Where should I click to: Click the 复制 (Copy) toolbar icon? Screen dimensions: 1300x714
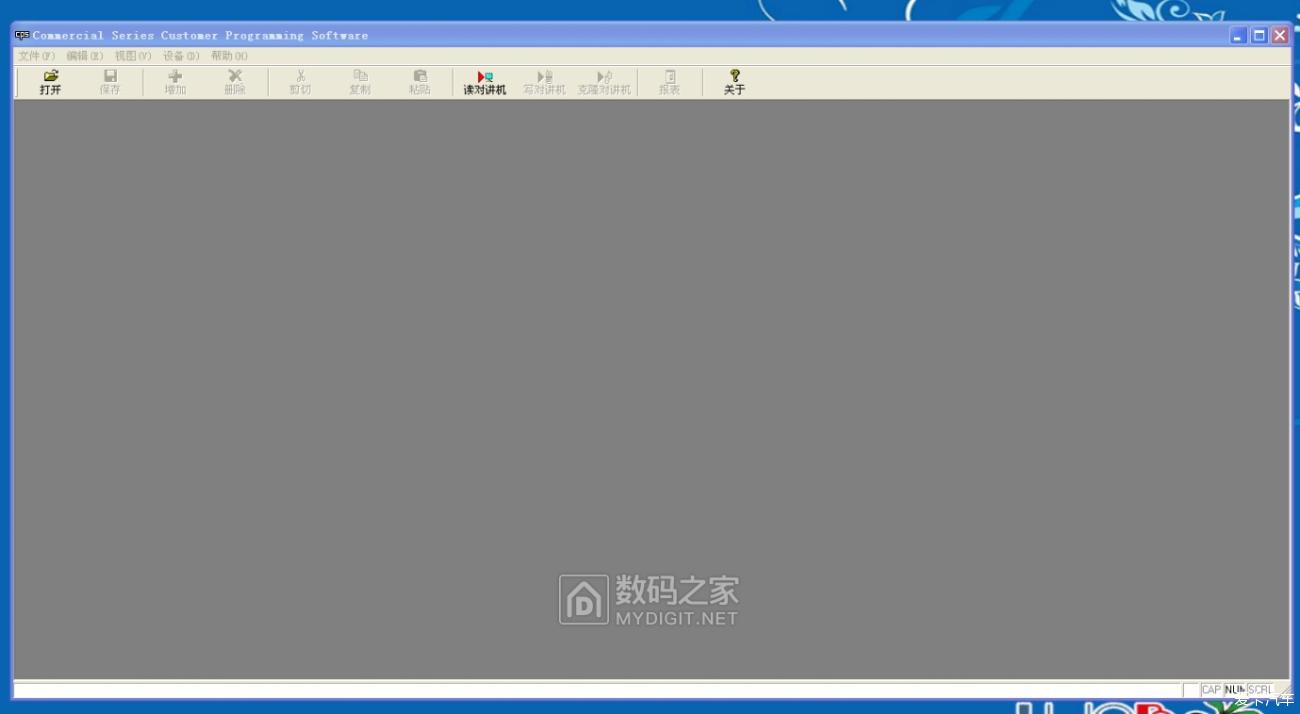click(x=360, y=81)
